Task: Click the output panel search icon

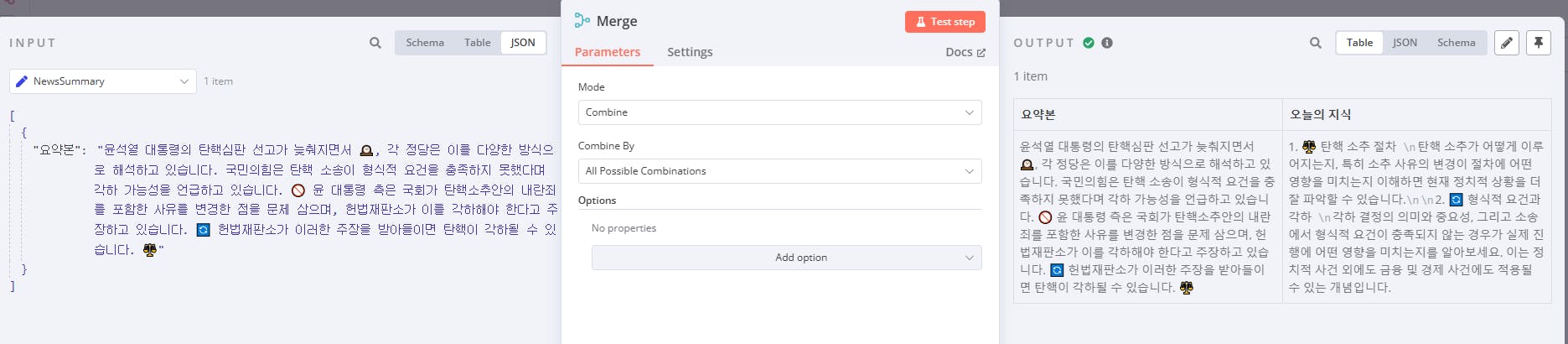Action: [x=1316, y=43]
